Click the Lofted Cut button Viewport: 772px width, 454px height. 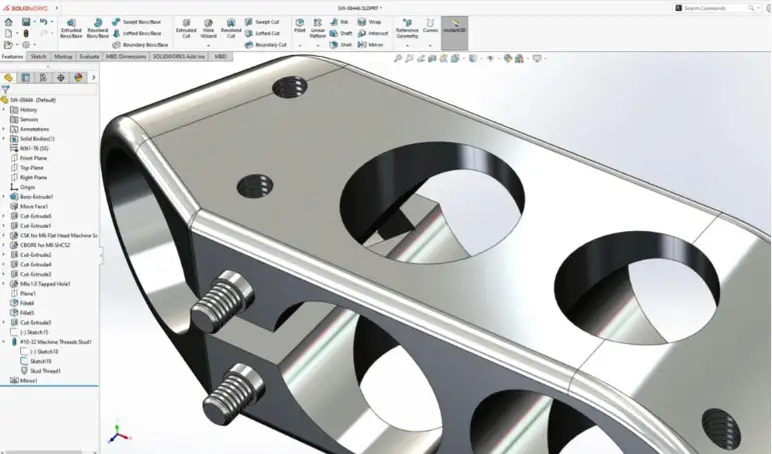(262, 33)
